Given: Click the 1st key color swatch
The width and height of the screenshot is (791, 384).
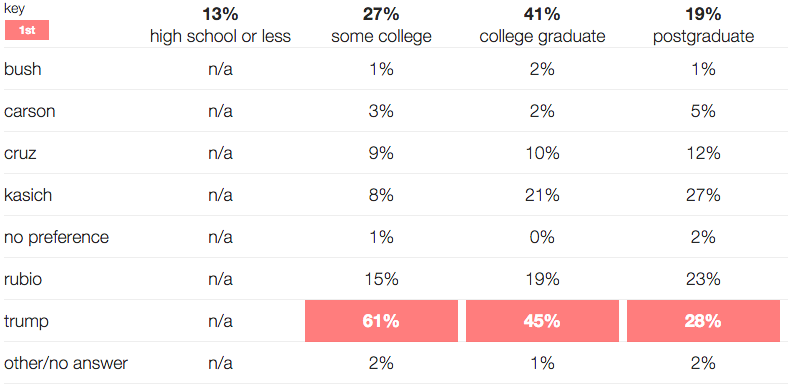Looking at the screenshot, I should pyautogui.click(x=27, y=30).
